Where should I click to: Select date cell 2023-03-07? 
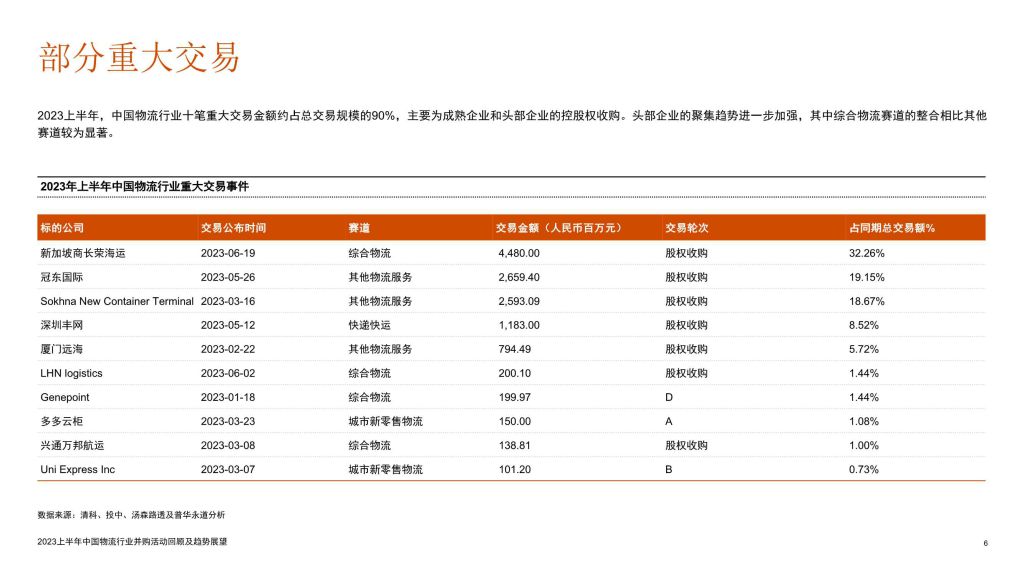[x=228, y=470]
